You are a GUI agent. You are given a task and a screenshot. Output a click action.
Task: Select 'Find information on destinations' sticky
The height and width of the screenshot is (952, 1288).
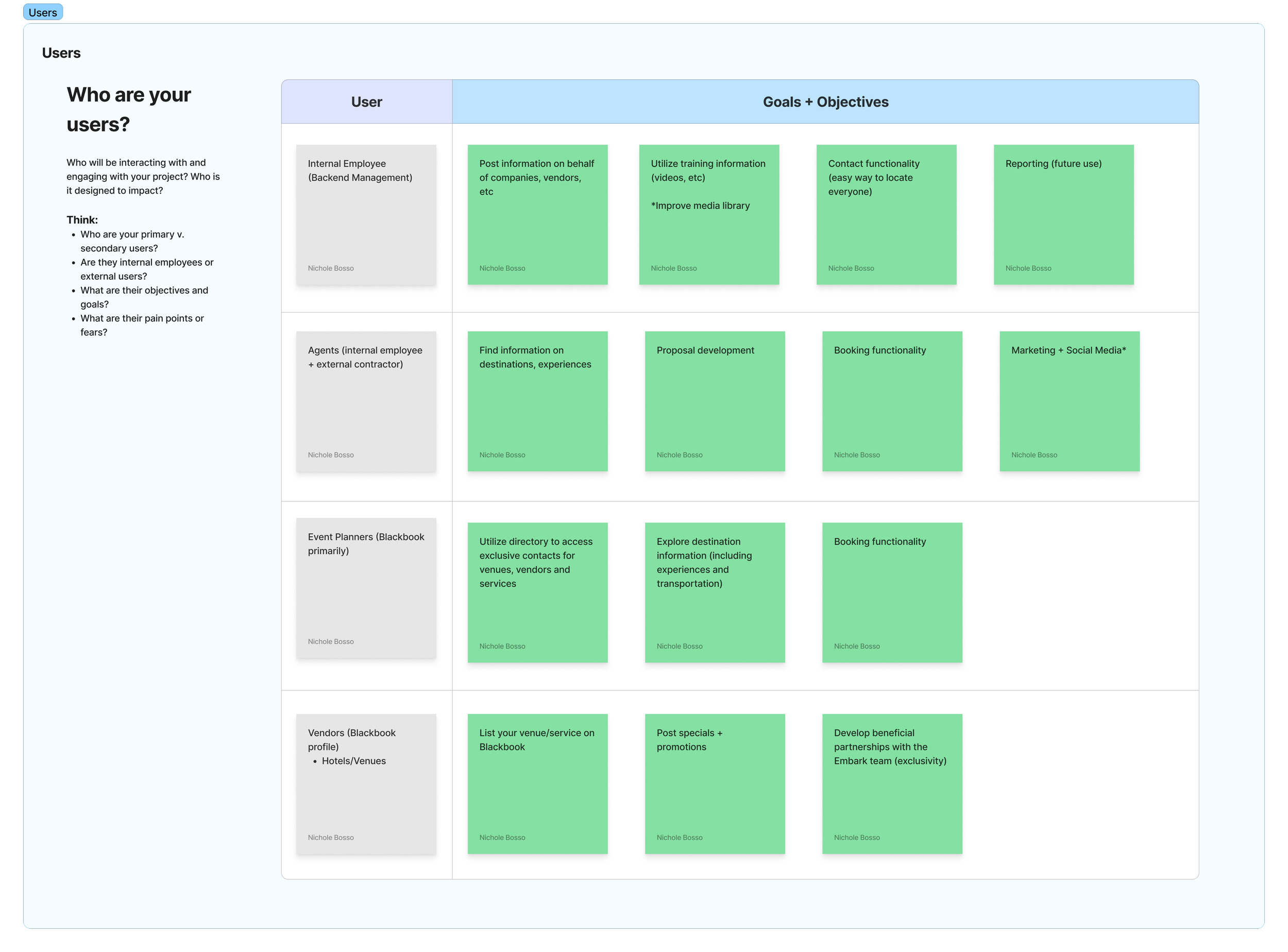pos(537,401)
